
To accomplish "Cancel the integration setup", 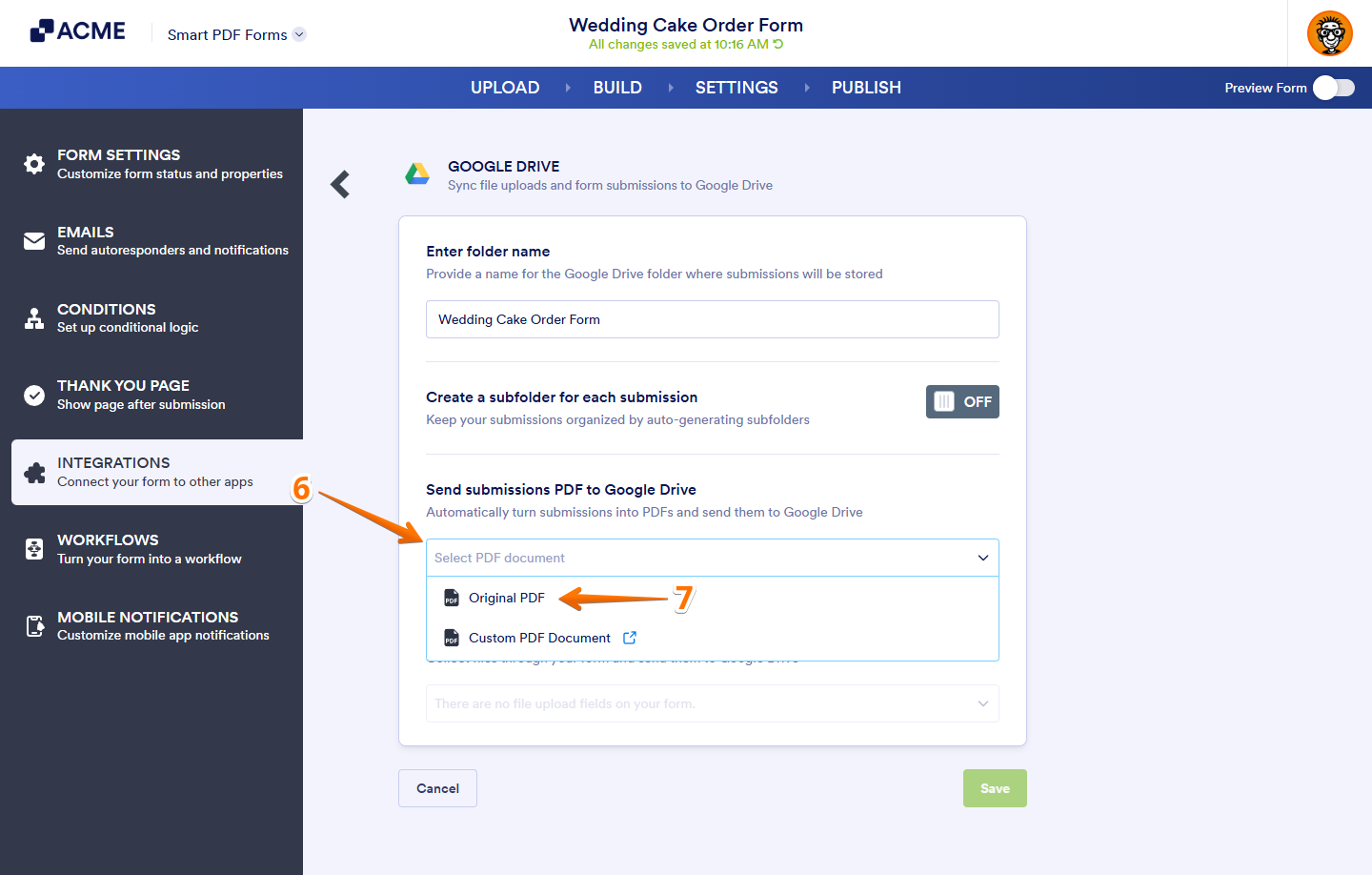I will point(437,788).
